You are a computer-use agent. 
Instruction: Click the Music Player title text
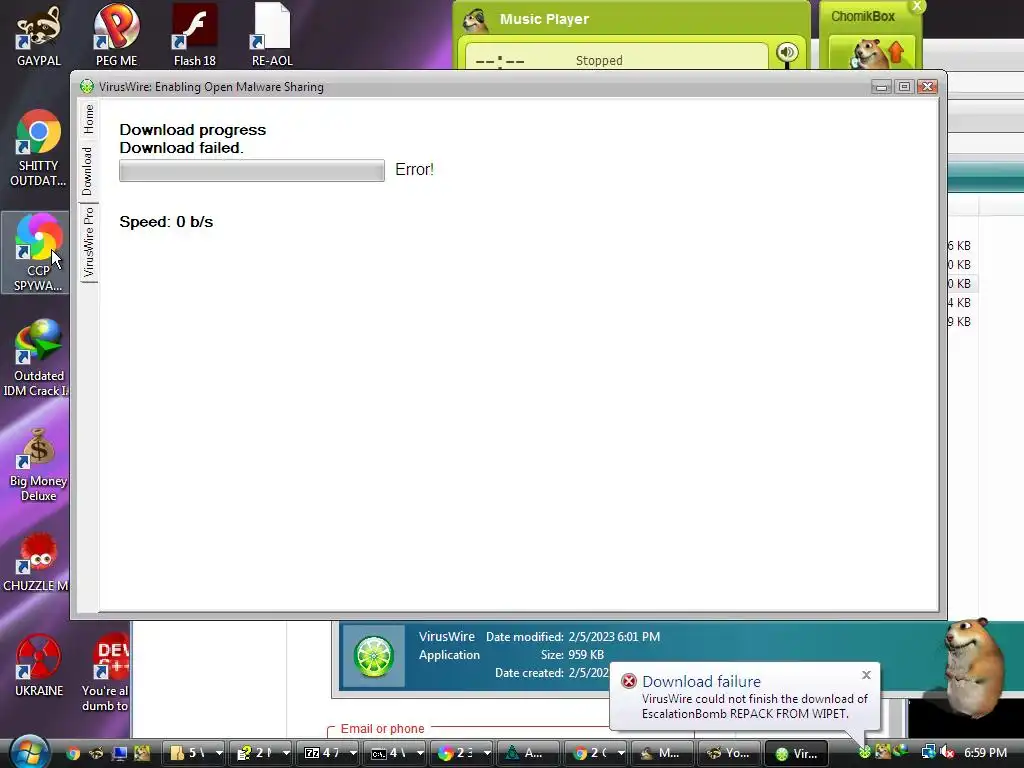pyautogui.click(x=544, y=19)
